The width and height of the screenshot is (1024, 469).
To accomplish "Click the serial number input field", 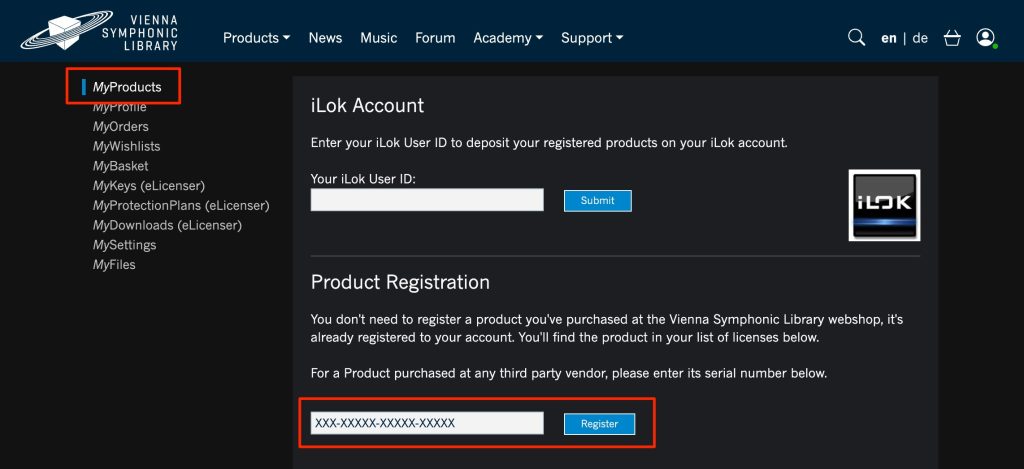I will [x=427, y=423].
